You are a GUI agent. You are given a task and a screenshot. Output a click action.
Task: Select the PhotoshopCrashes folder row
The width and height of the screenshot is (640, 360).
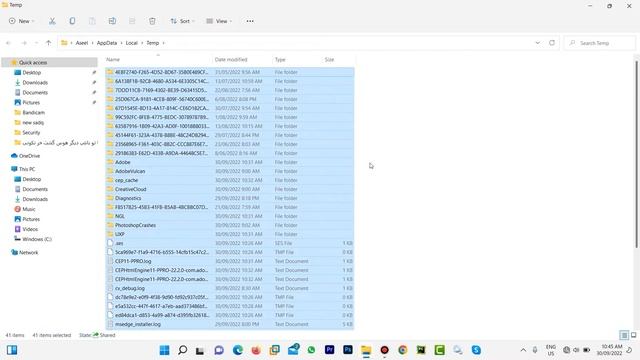(230, 225)
